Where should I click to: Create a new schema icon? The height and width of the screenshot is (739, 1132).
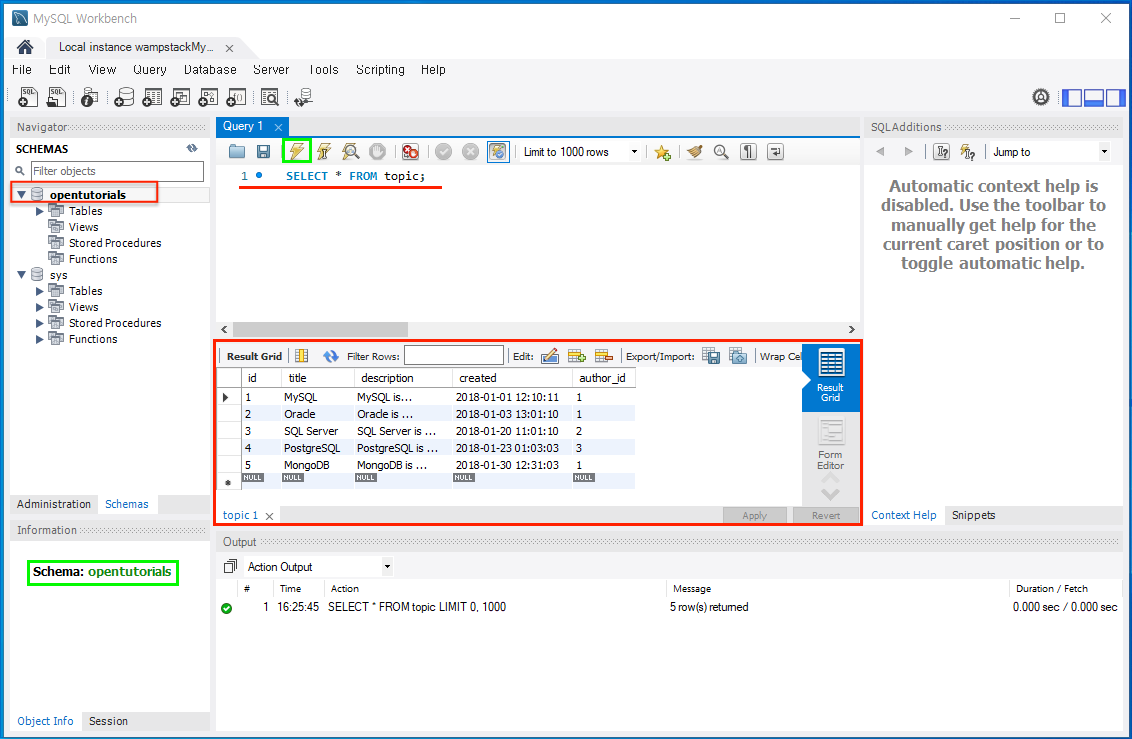click(x=124, y=97)
